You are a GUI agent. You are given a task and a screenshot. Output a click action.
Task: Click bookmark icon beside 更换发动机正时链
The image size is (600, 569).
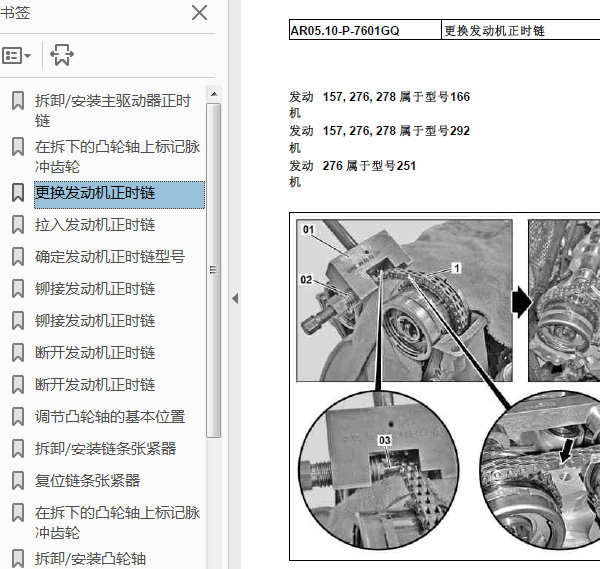(x=18, y=192)
